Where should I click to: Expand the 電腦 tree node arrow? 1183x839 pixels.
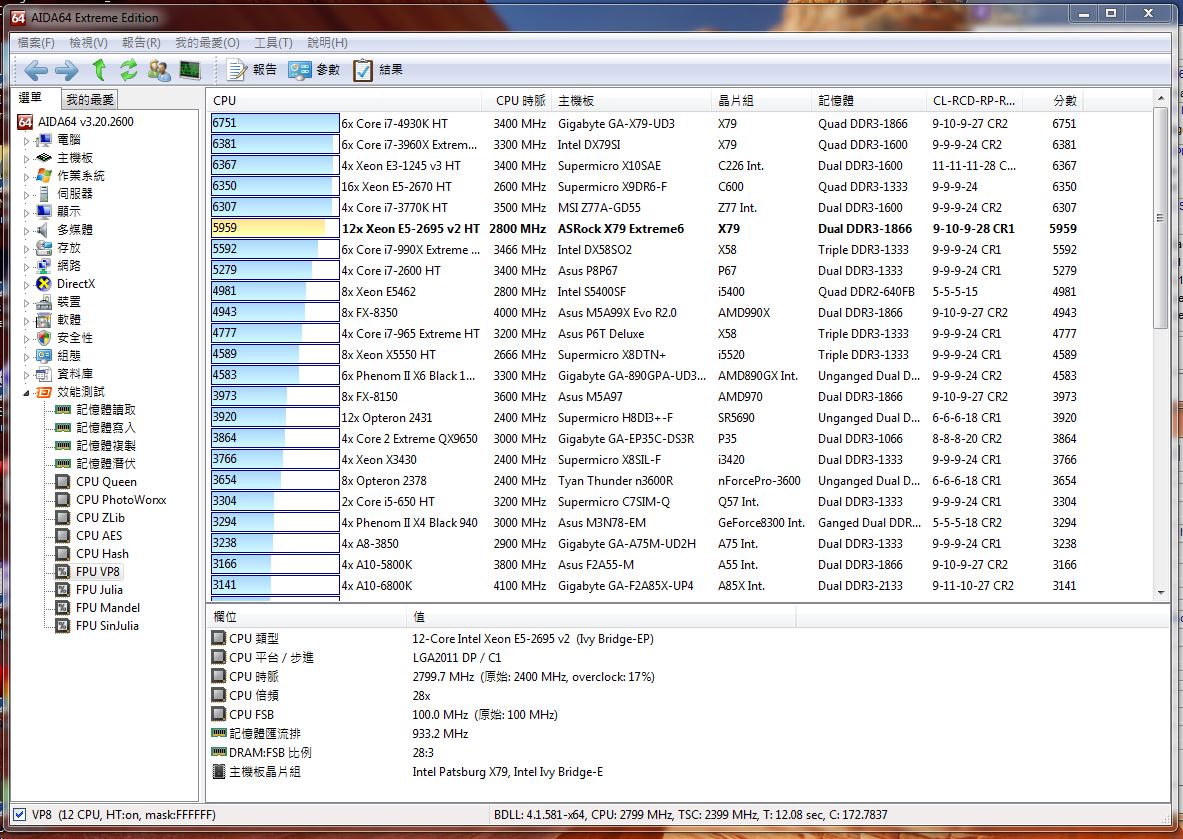coord(26,140)
